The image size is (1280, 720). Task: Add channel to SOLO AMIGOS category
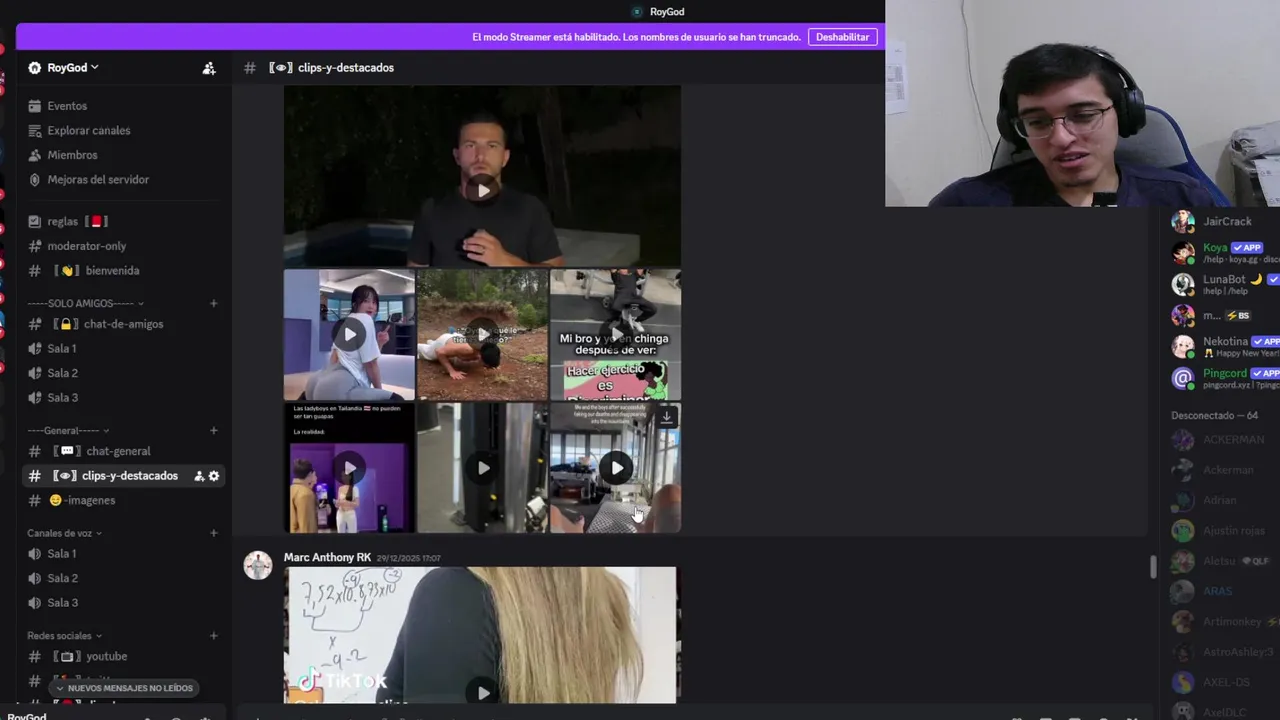click(213, 303)
